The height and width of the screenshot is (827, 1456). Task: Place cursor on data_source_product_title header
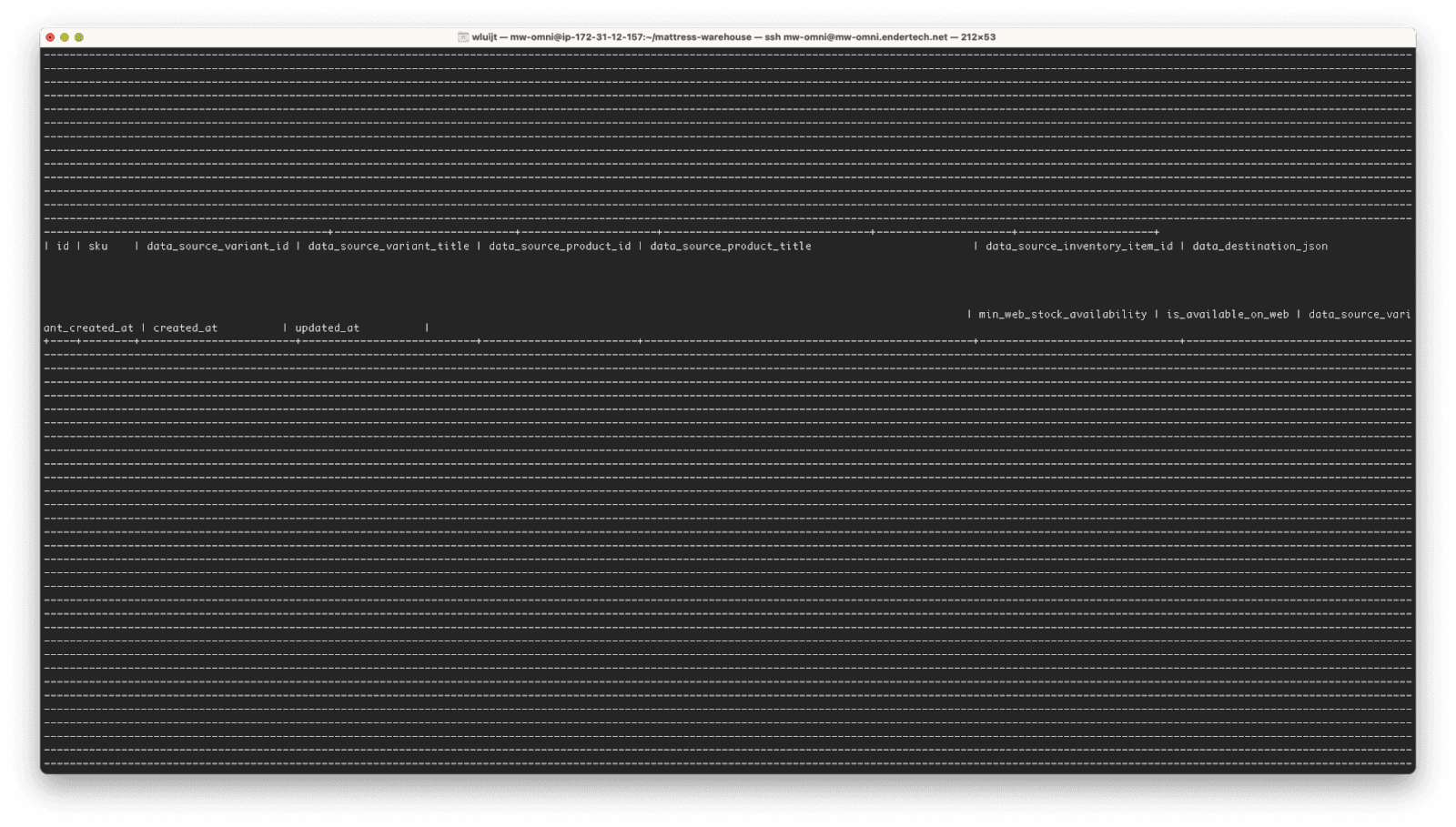(730, 246)
